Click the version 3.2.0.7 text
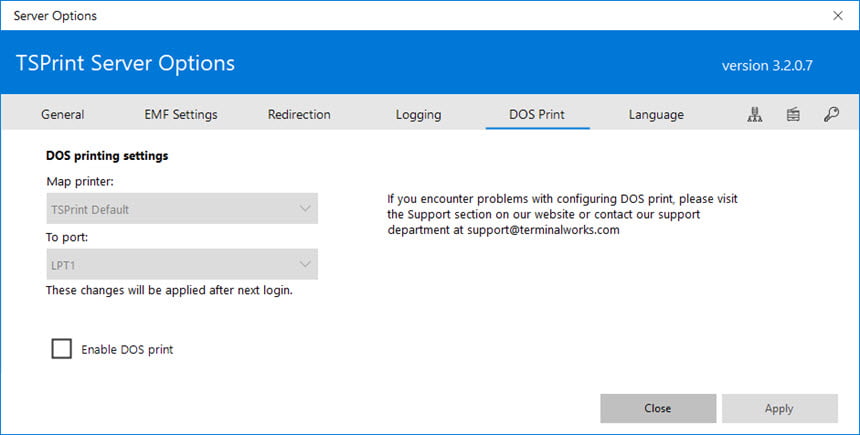 (x=767, y=65)
